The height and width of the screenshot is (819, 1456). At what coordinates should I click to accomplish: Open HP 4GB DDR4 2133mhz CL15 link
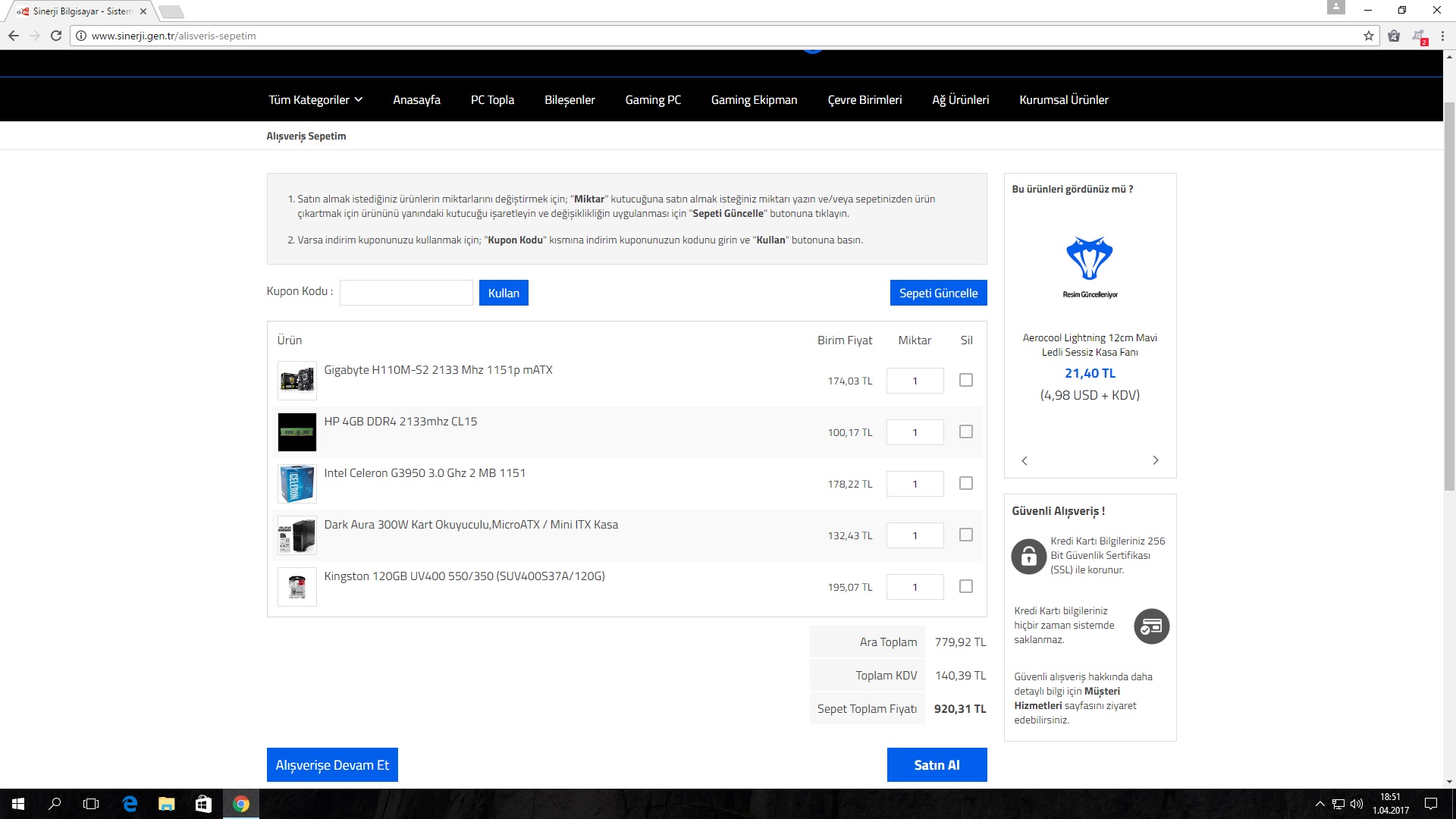(400, 421)
